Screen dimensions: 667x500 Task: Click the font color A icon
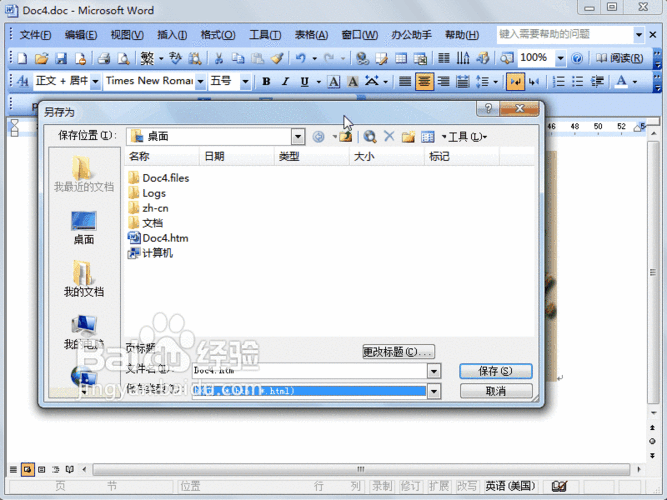click(624, 81)
